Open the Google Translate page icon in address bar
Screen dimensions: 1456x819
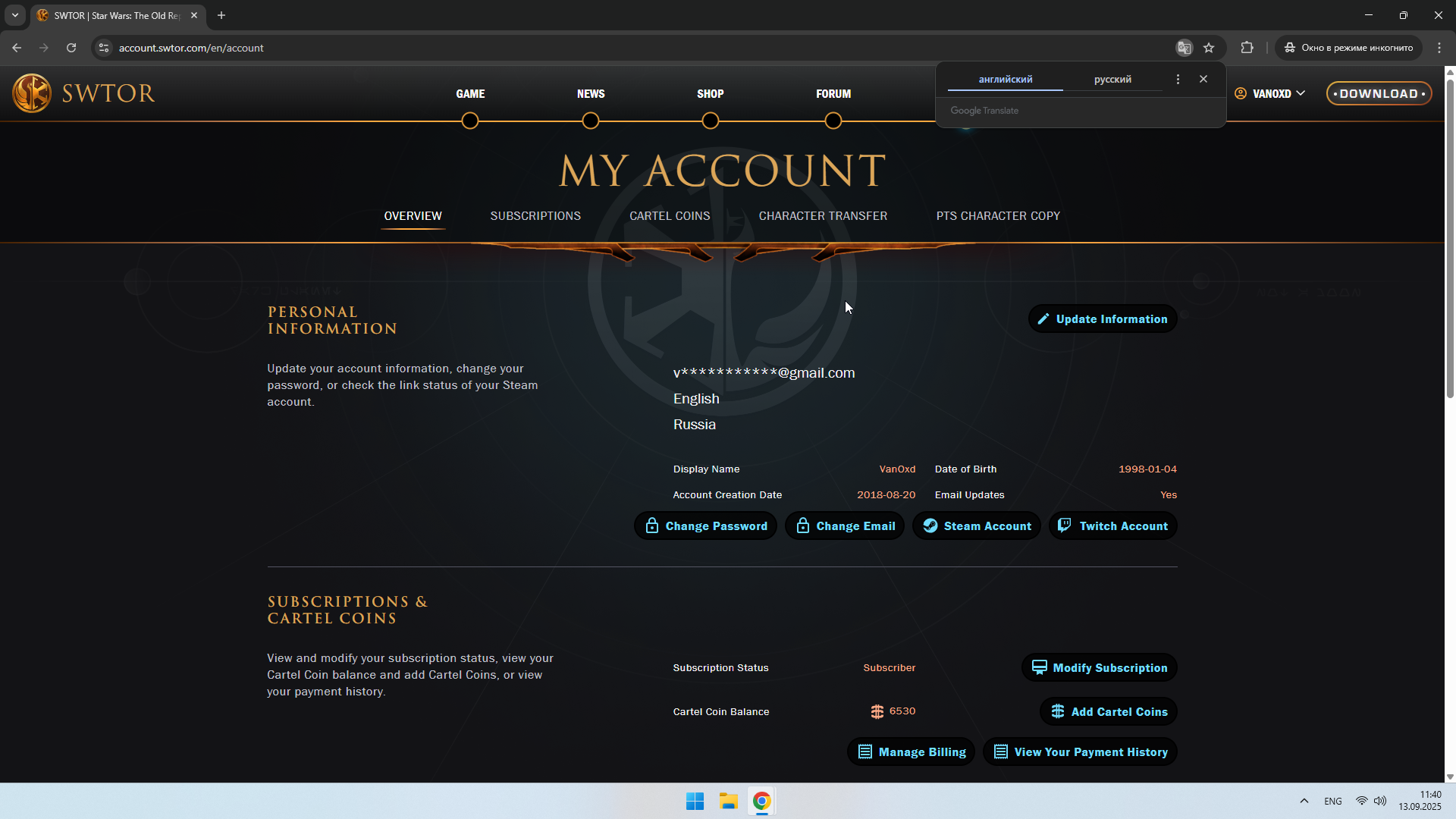pyautogui.click(x=1184, y=48)
